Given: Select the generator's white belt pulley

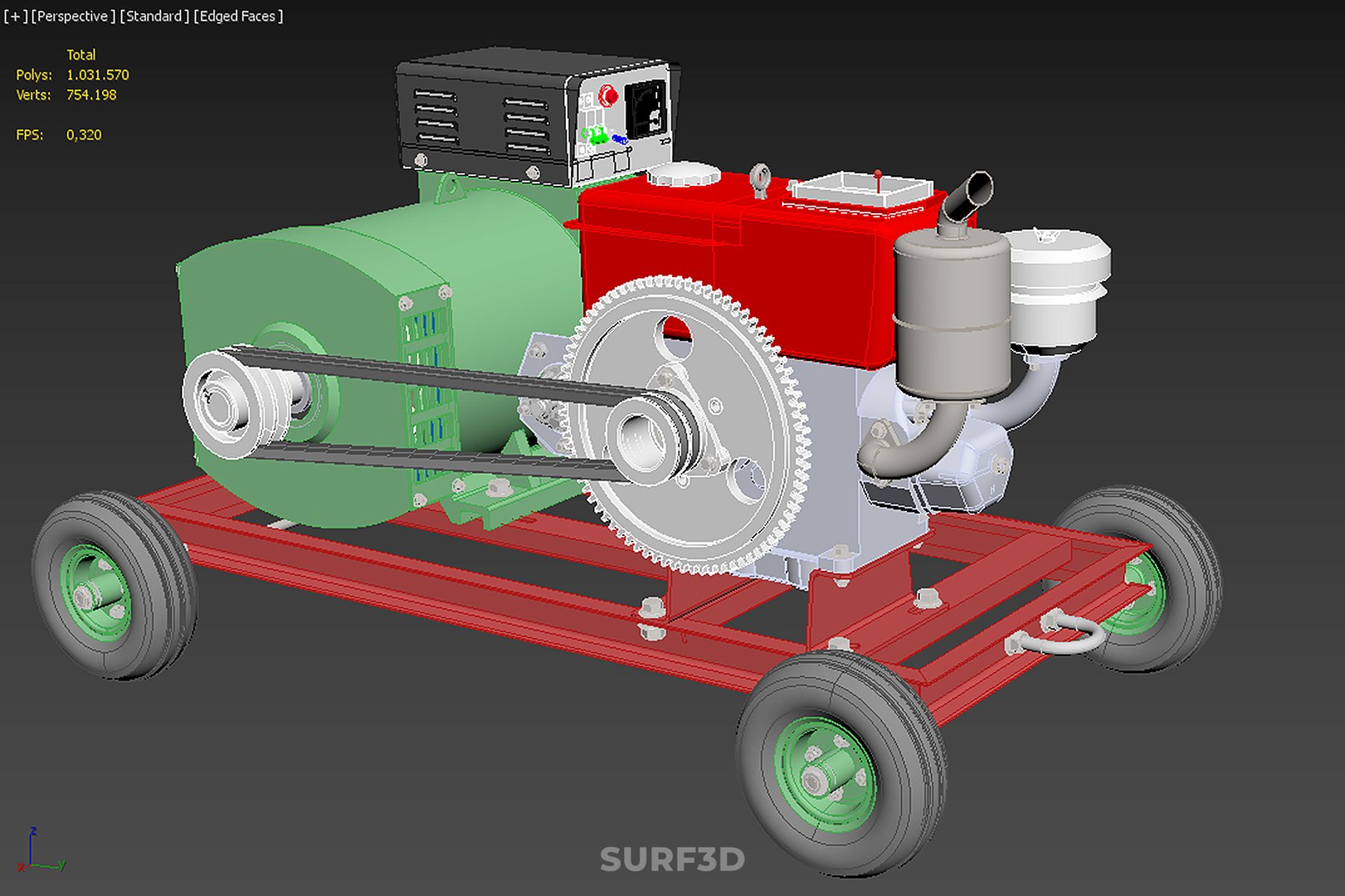Looking at the screenshot, I should coord(241,404).
